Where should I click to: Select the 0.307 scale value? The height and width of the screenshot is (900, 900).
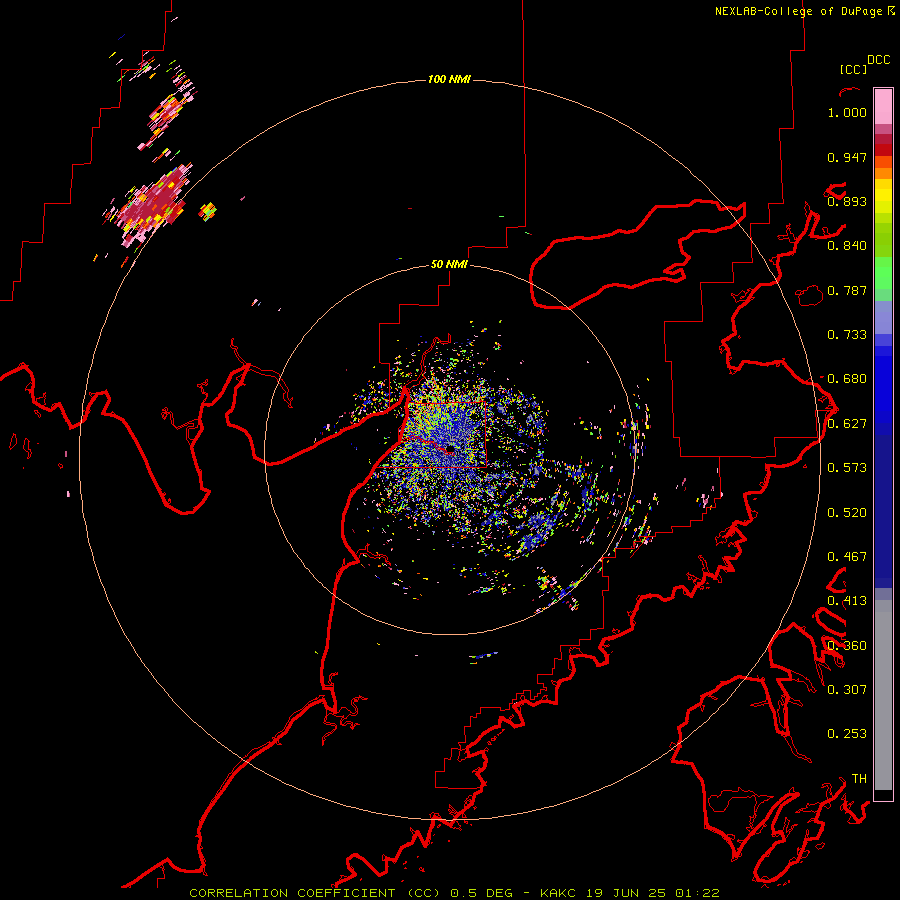847,690
